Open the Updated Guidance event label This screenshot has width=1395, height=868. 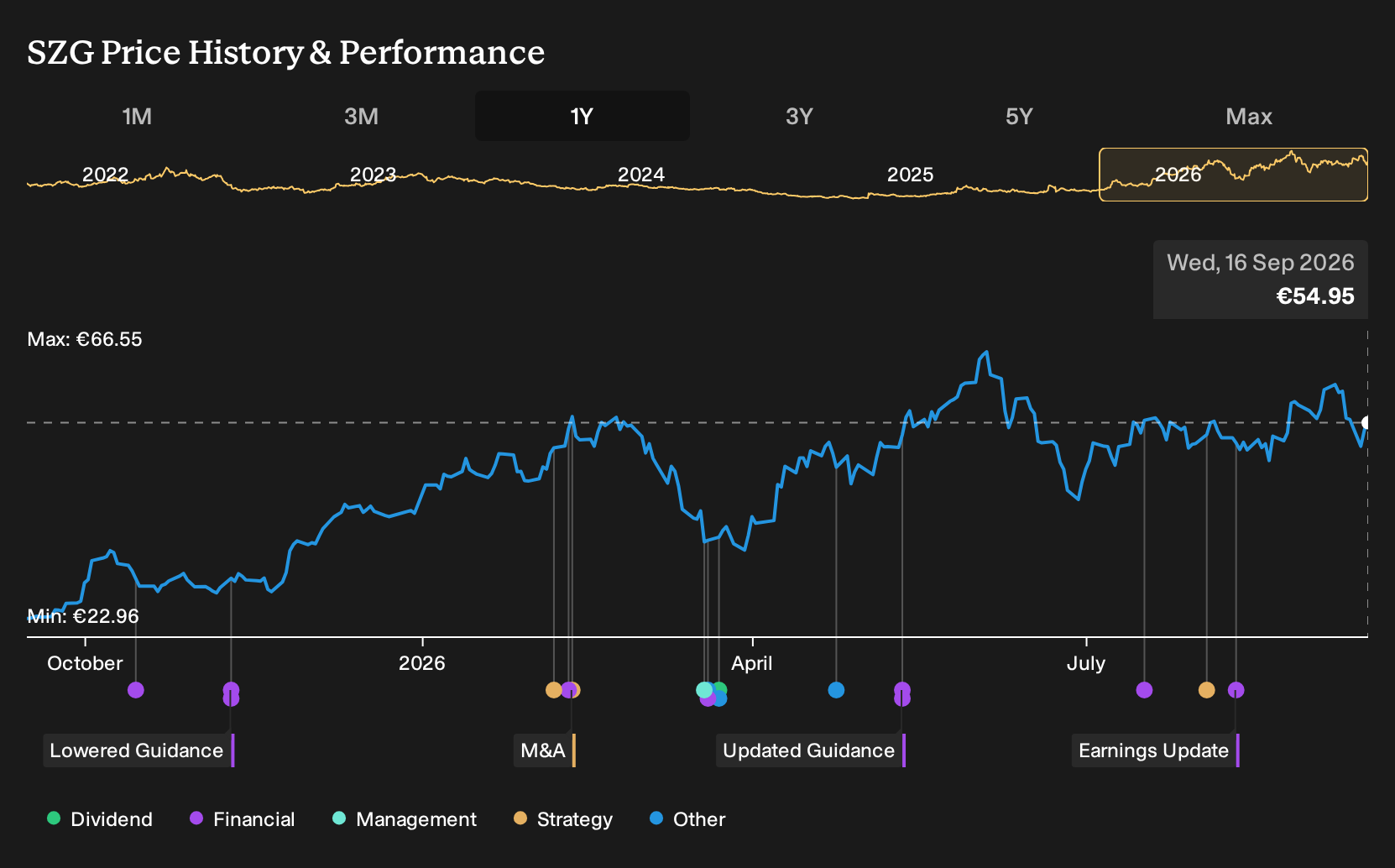pos(811,750)
